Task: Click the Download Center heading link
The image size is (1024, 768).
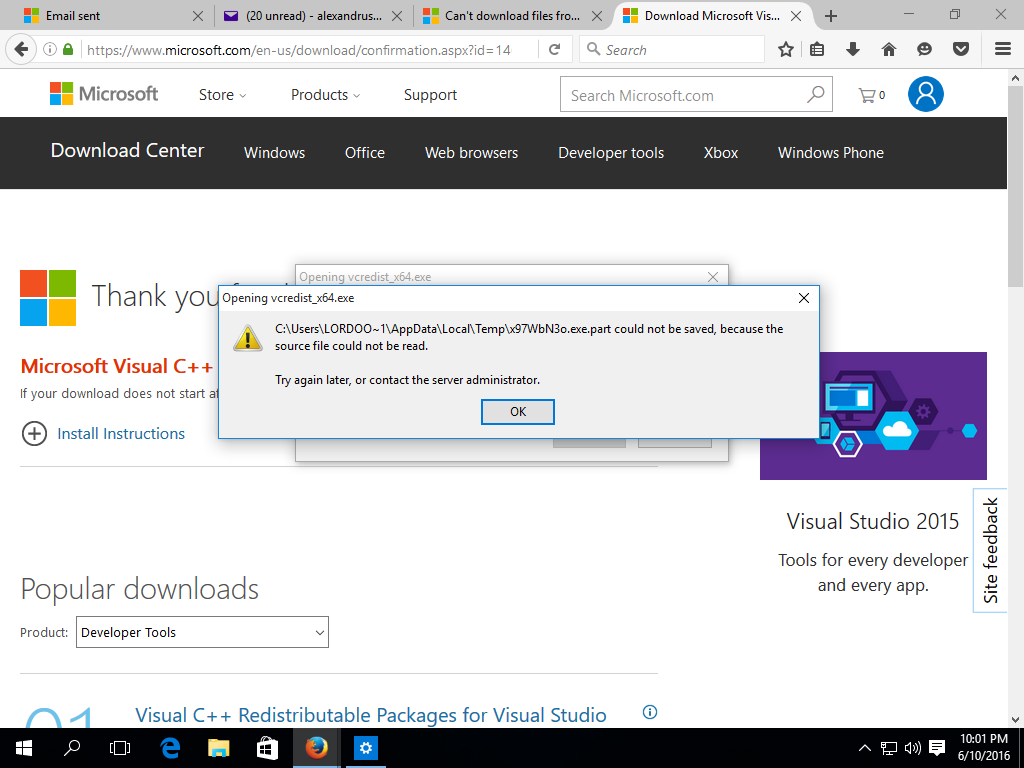Action: click(127, 150)
